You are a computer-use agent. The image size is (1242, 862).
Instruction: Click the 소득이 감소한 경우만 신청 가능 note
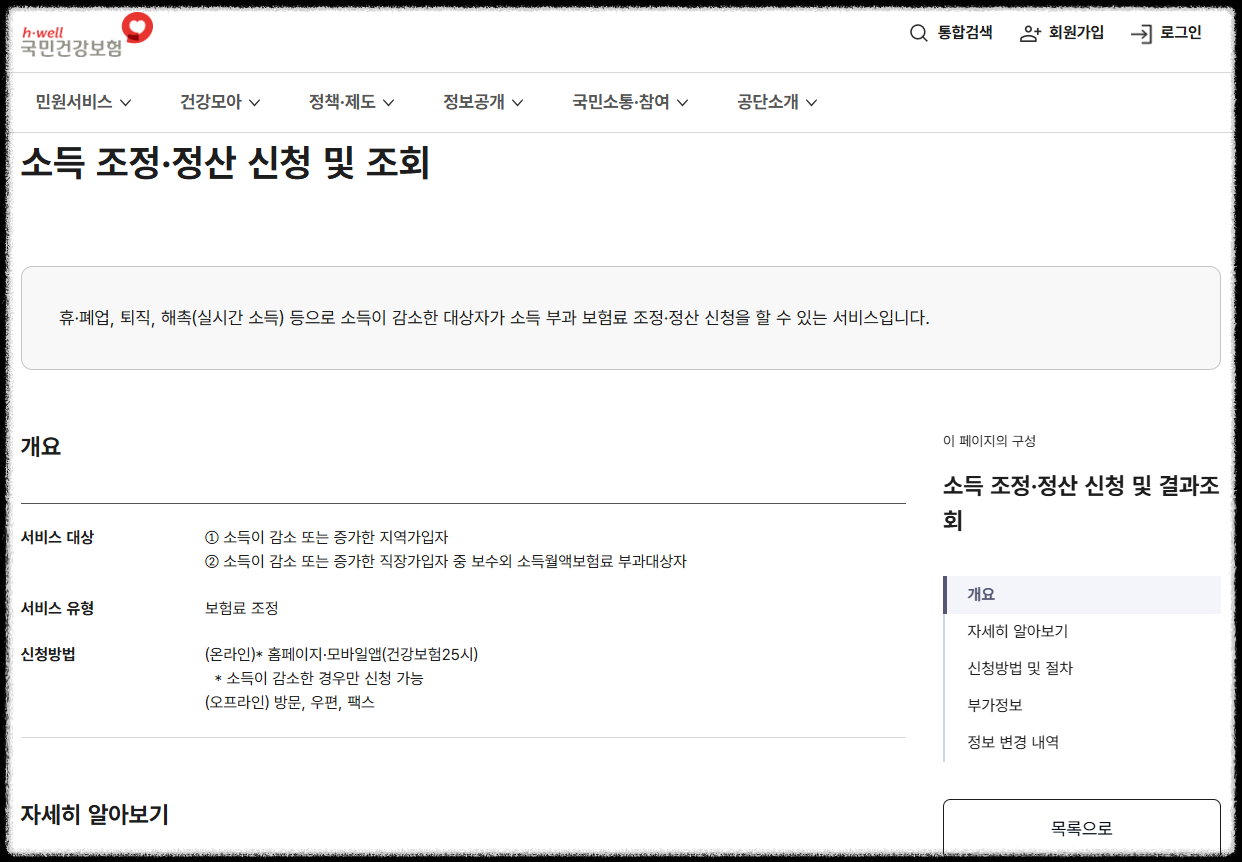pyautogui.click(x=319, y=678)
